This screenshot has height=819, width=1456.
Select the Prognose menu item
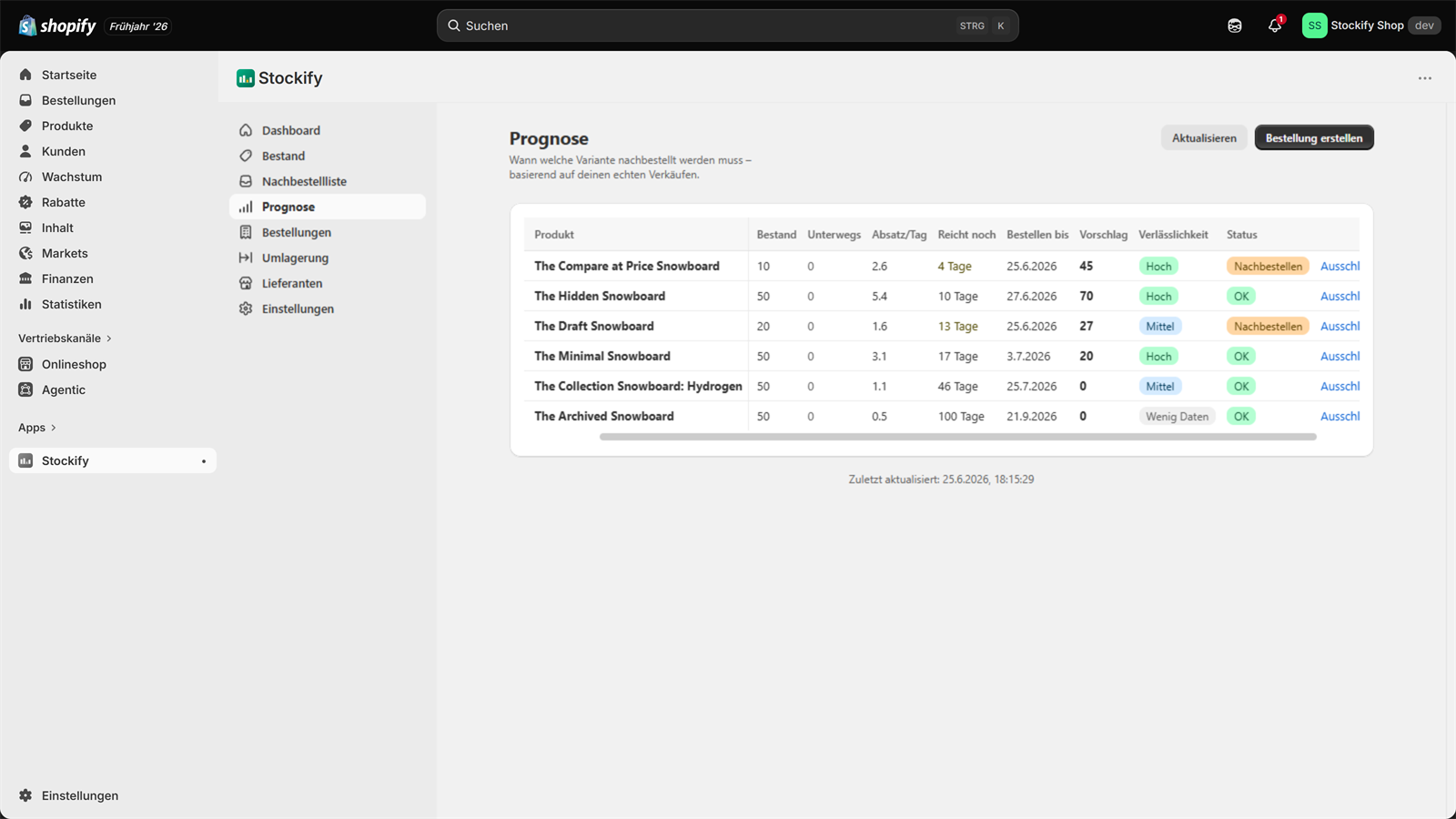328,207
